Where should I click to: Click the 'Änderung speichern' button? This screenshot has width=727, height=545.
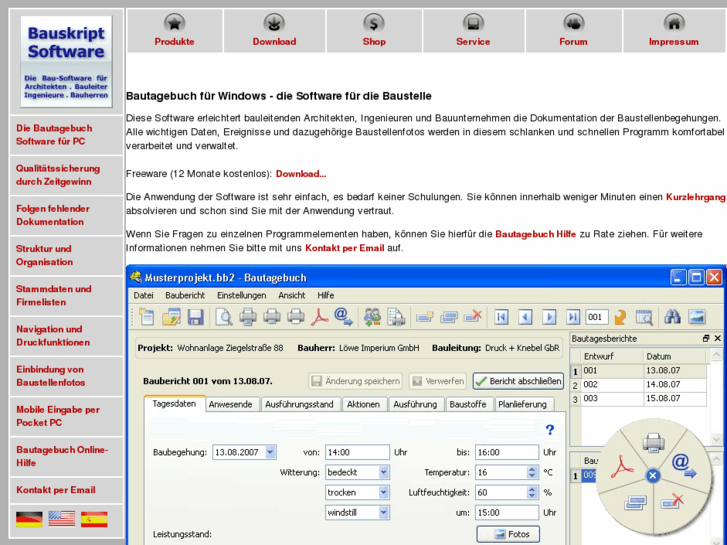click(356, 381)
